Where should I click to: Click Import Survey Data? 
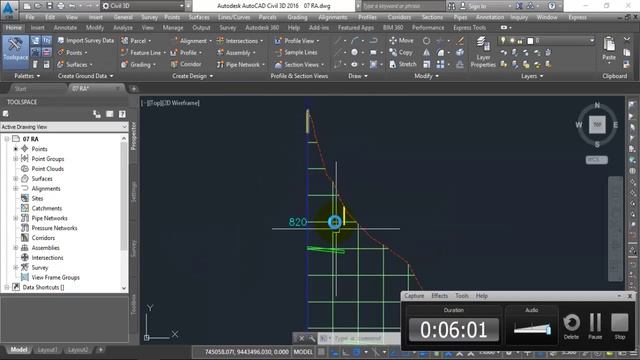pyautogui.click(x=85, y=40)
